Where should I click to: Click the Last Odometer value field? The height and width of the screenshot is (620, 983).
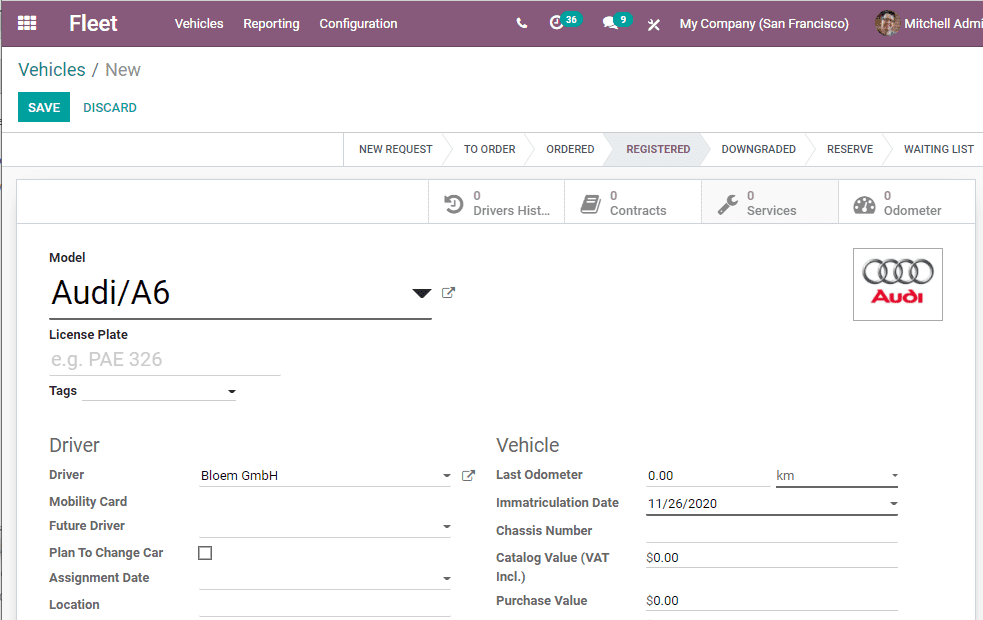point(708,476)
